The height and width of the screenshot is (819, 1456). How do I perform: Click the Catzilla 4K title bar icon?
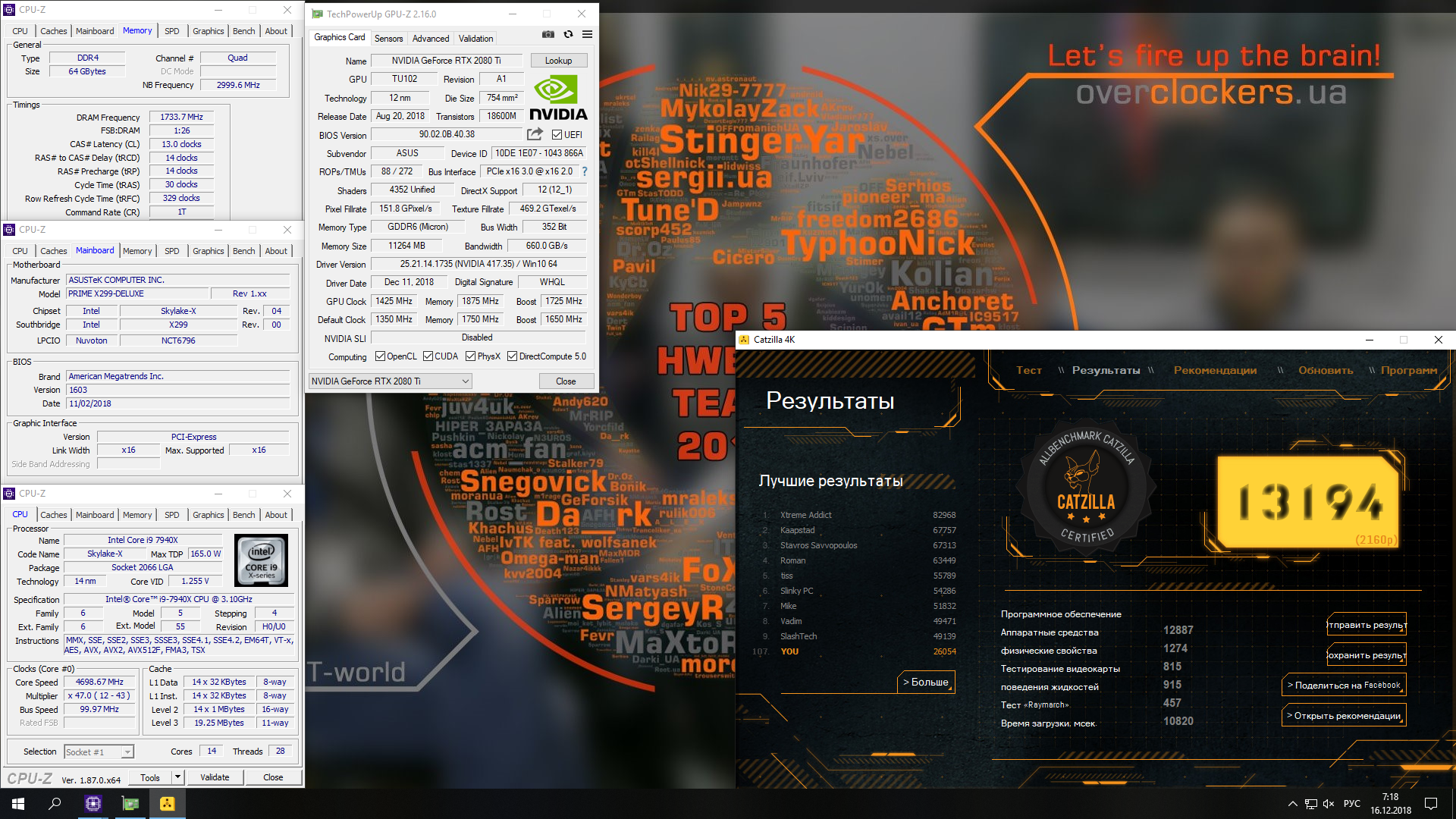[744, 340]
